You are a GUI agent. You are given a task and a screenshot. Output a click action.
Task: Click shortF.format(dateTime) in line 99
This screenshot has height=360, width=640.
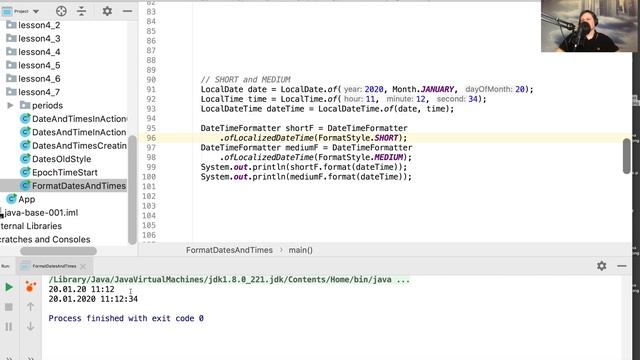pyautogui.click(x=345, y=167)
